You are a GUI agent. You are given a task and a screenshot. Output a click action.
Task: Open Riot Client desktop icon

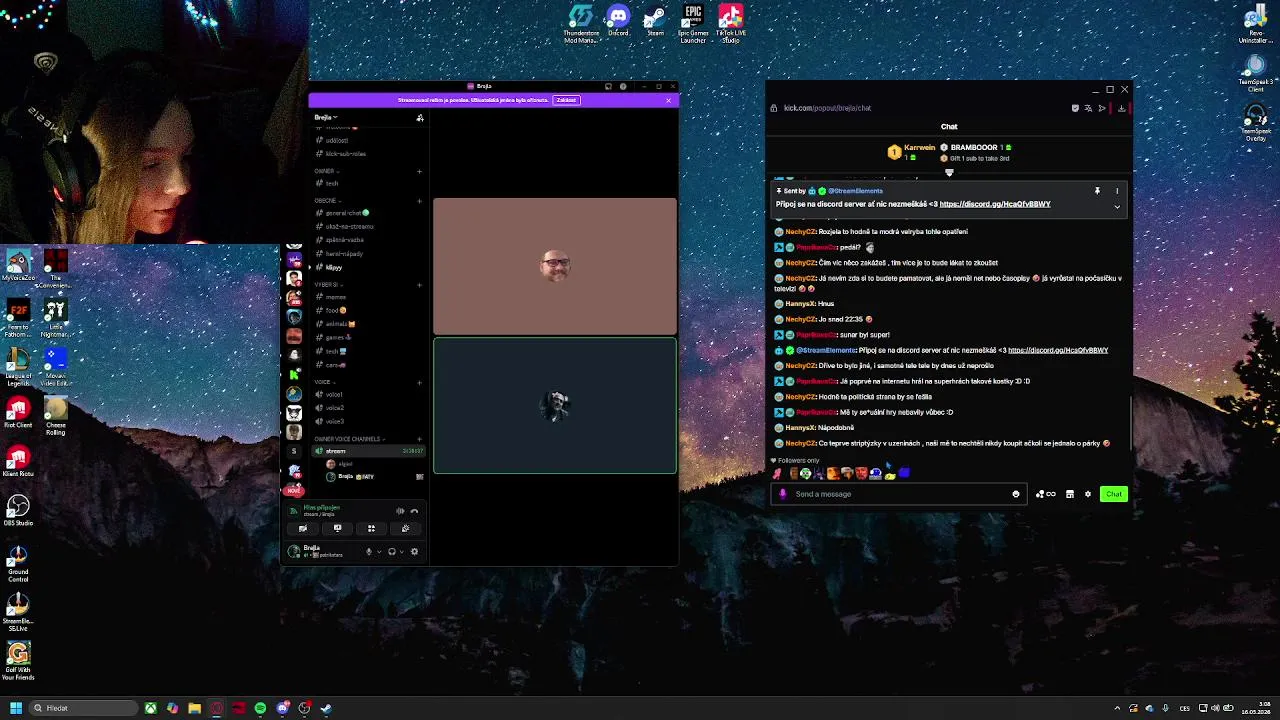18,413
